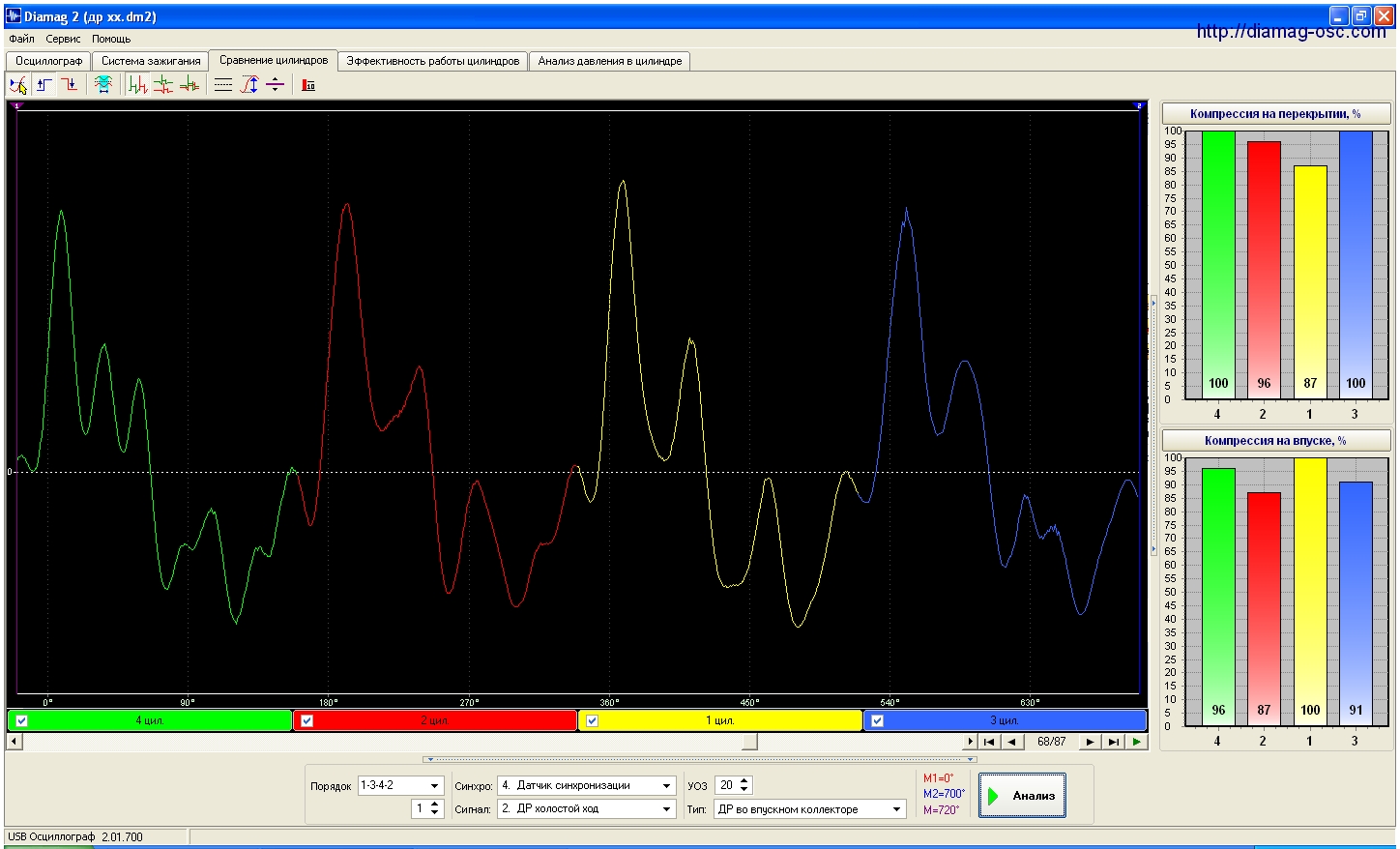Select sequential cylinder waveform view icon

[x=138, y=85]
